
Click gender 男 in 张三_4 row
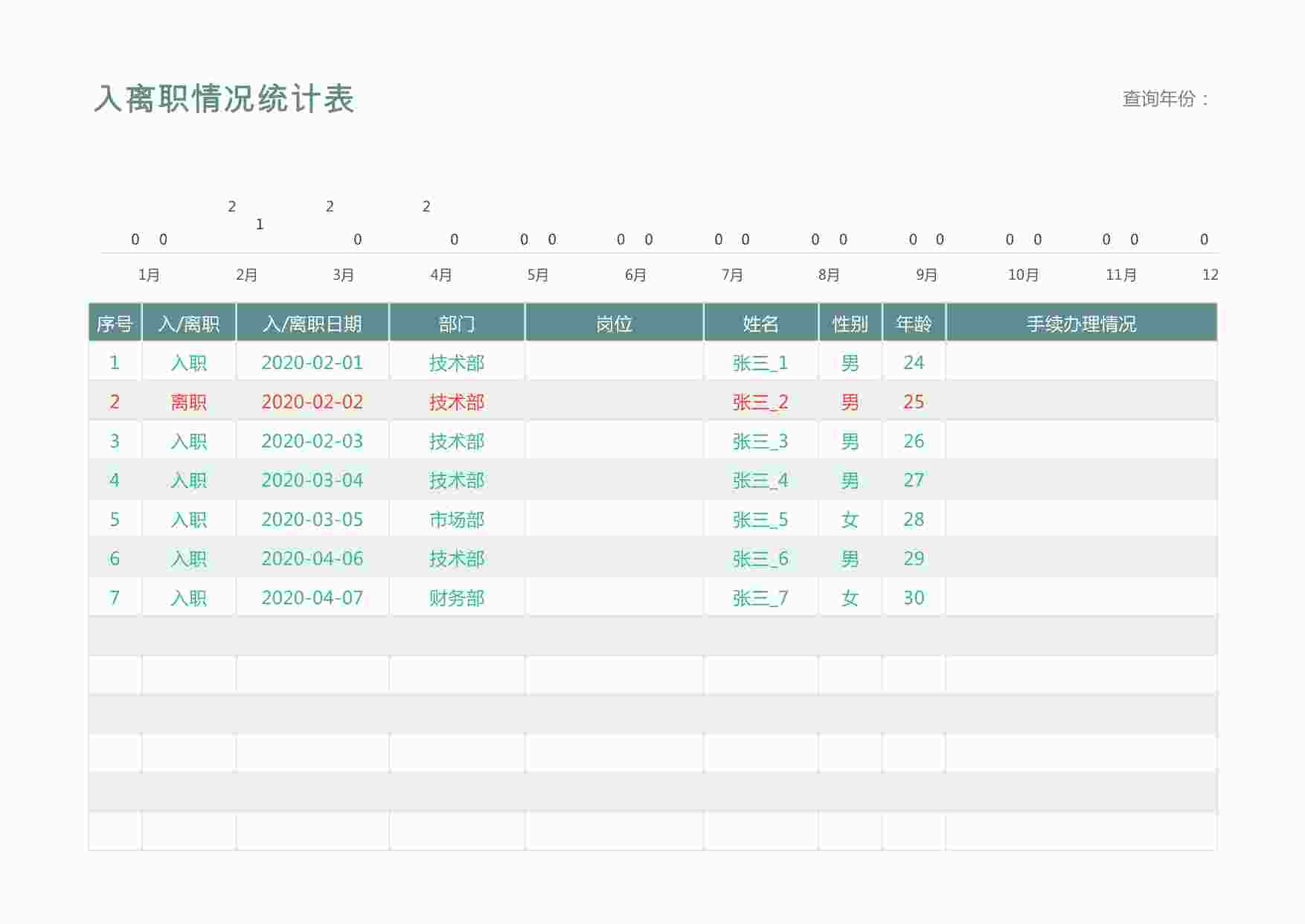point(850,480)
